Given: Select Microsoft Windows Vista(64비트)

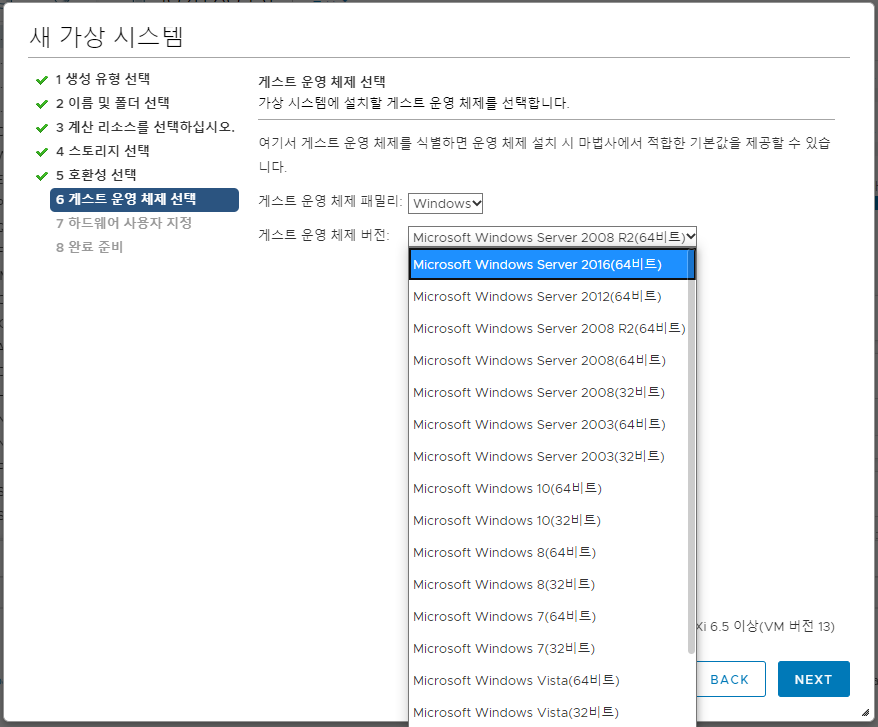Looking at the screenshot, I should click(549, 679).
